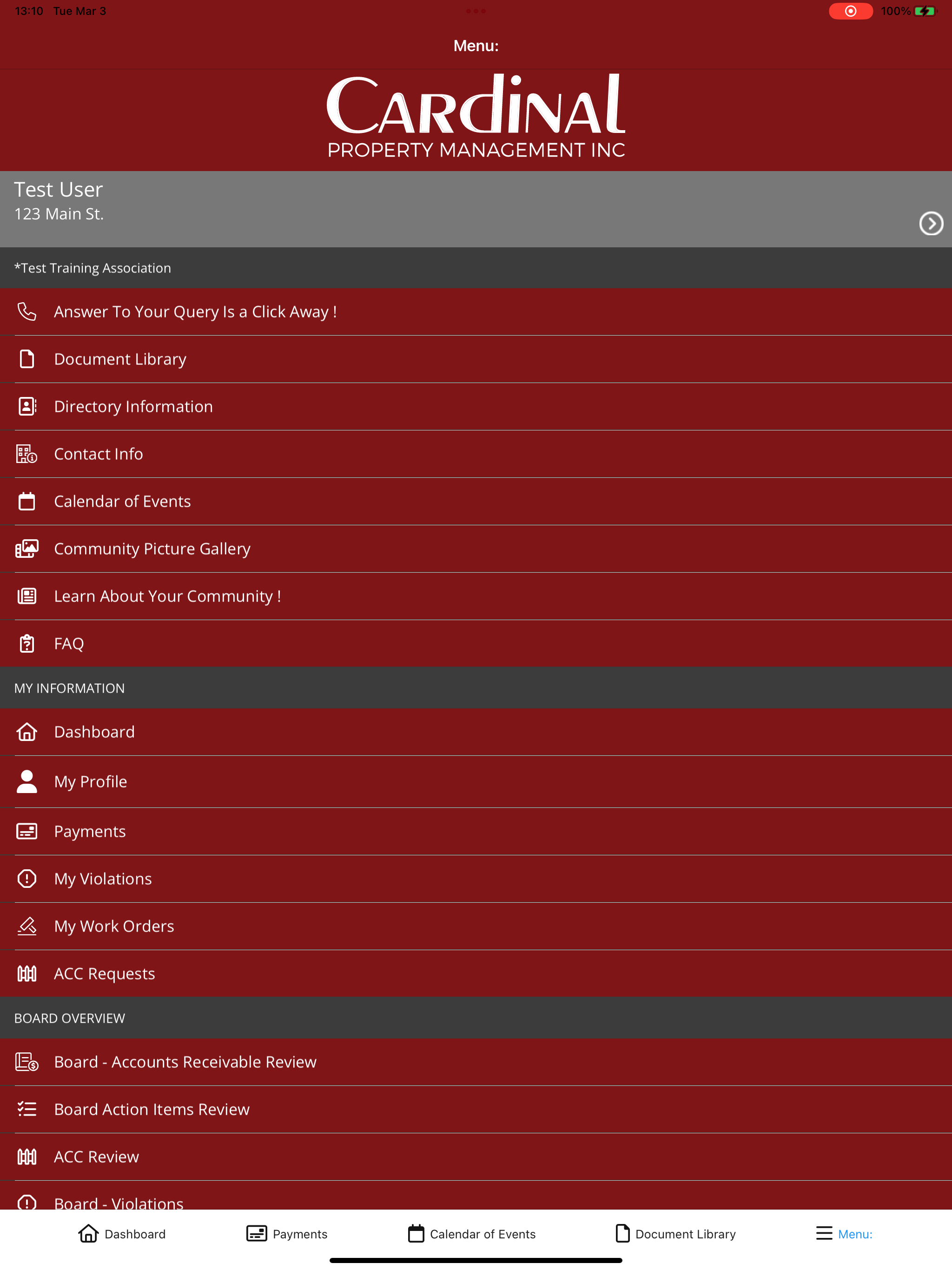Tap the hamburger menu icon in the tab bar
The image size is (952, 1270).
824,1233
